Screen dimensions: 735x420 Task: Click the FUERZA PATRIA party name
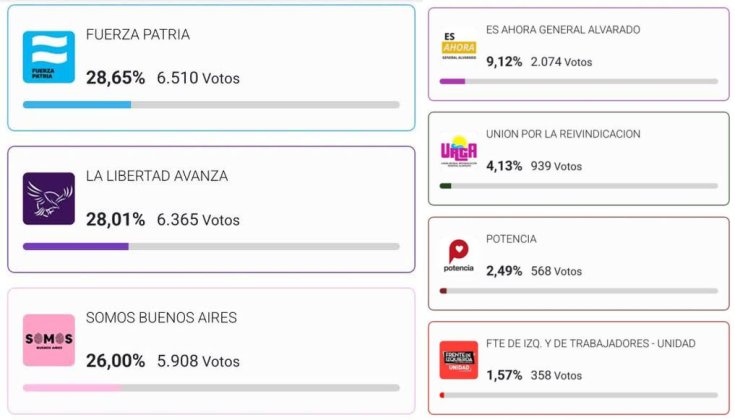pos(137,35)
